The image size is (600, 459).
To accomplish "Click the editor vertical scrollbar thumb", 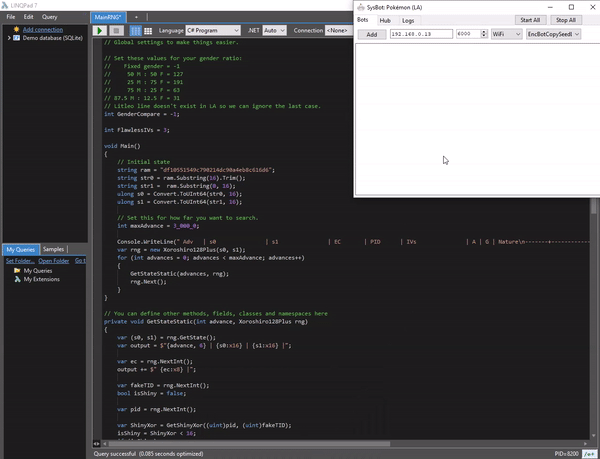I will pos(593,206).
